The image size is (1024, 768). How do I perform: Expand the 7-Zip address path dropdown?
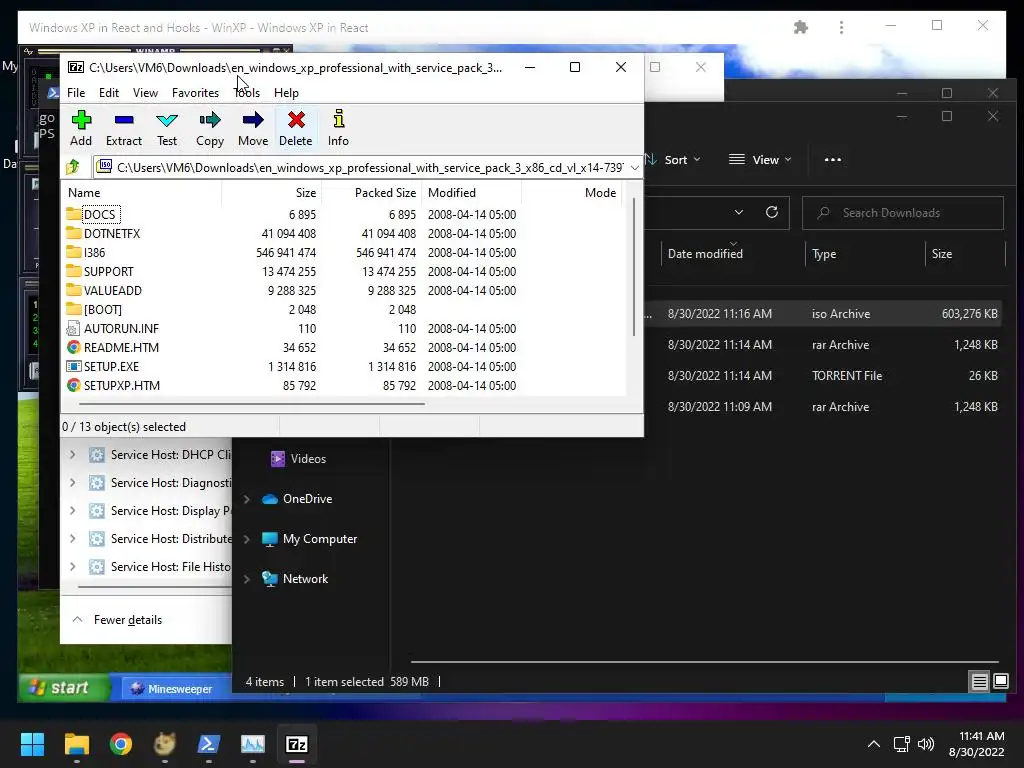[x=634, y=168]
